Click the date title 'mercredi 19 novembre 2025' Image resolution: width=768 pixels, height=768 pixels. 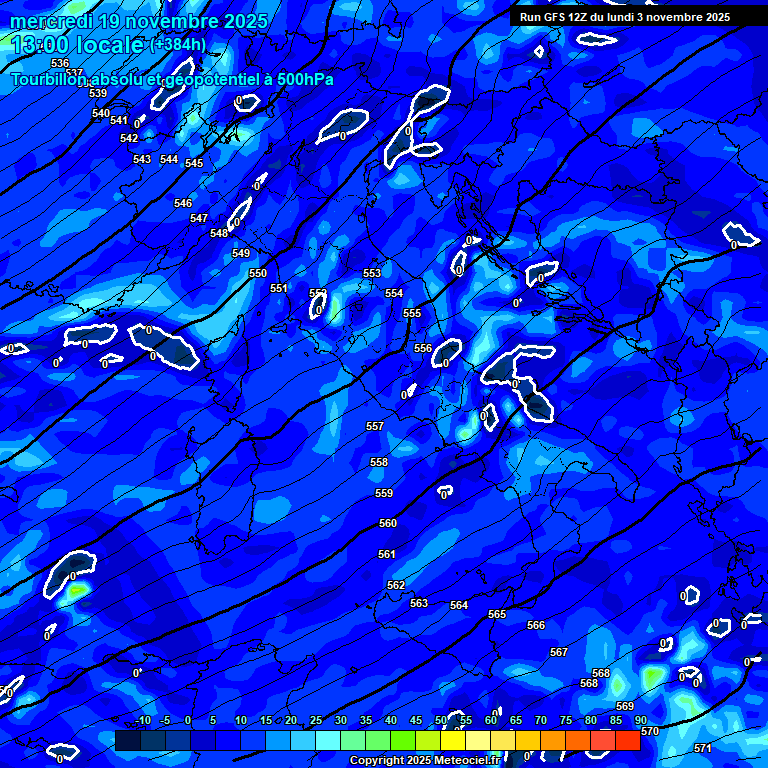click(139, 21)
